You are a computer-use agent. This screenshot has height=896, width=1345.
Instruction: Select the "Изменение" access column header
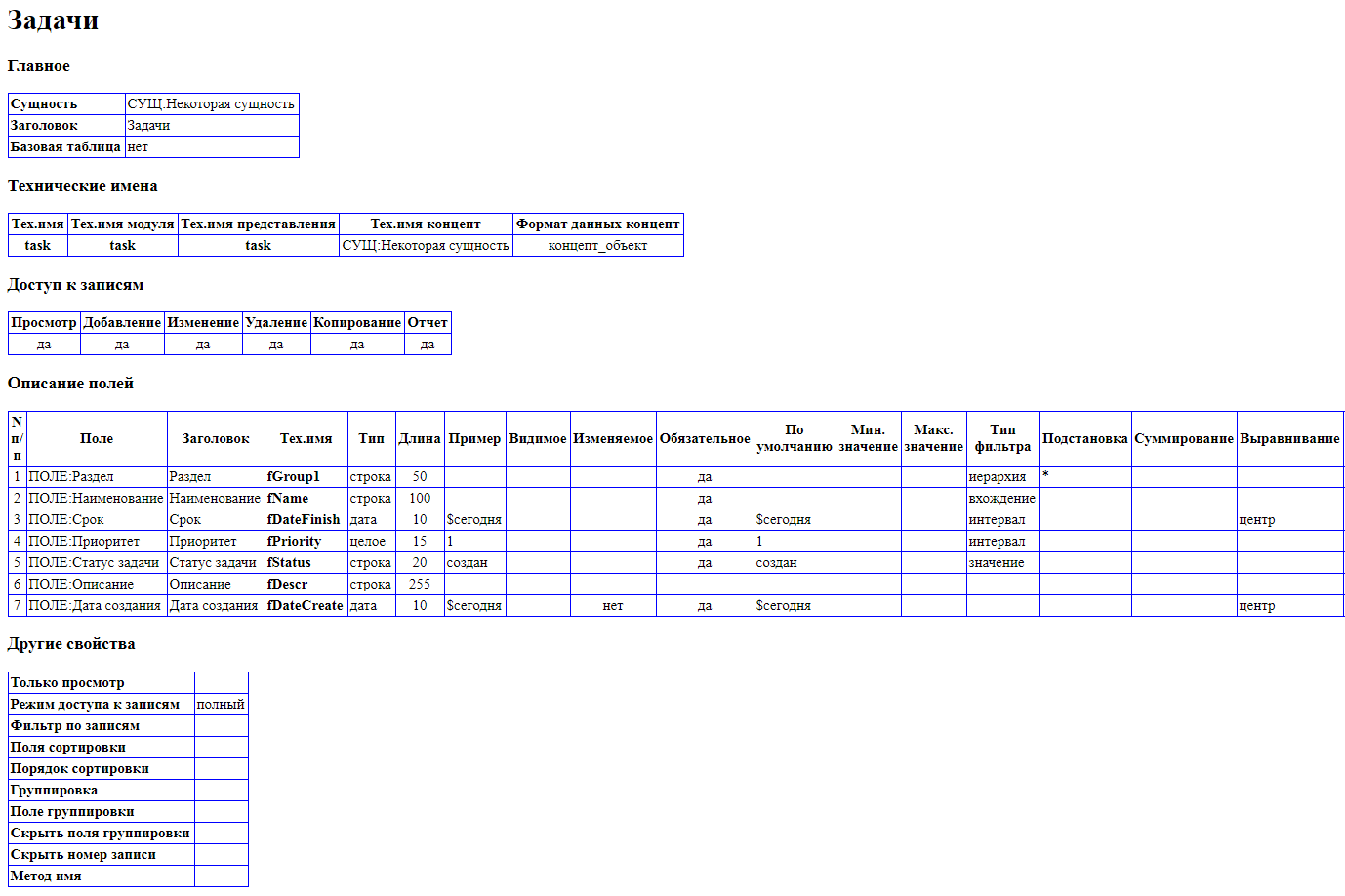[x=203, y=322]
